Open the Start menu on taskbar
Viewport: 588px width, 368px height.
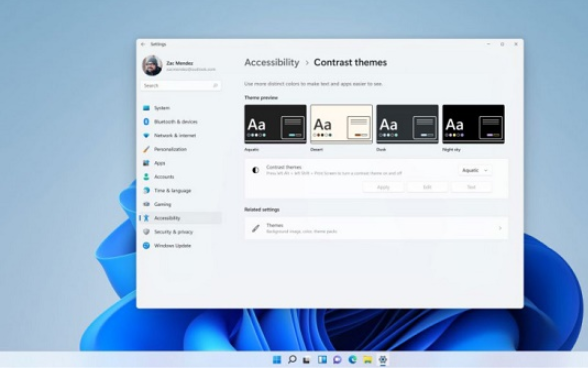pyautogui.click(x=277, y=360)
